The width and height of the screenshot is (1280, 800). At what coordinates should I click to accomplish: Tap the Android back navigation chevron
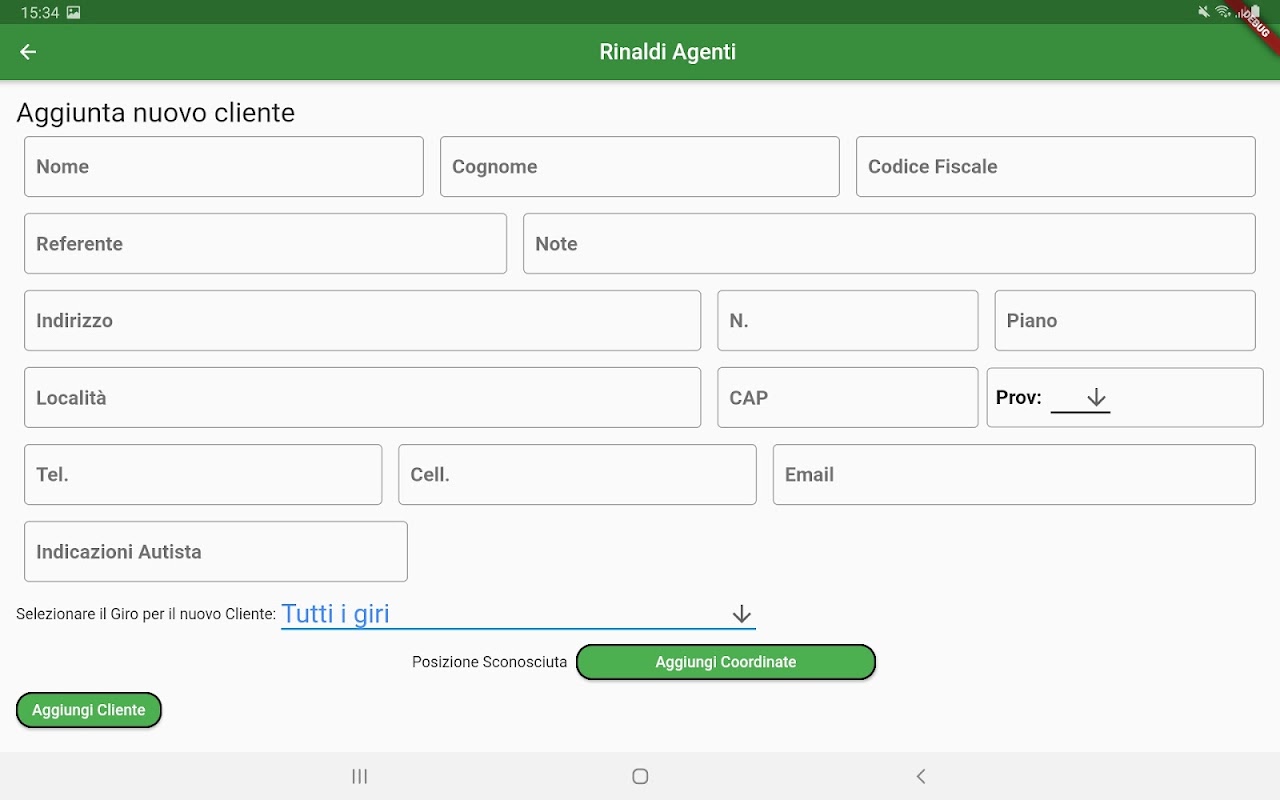click(921, 776)
